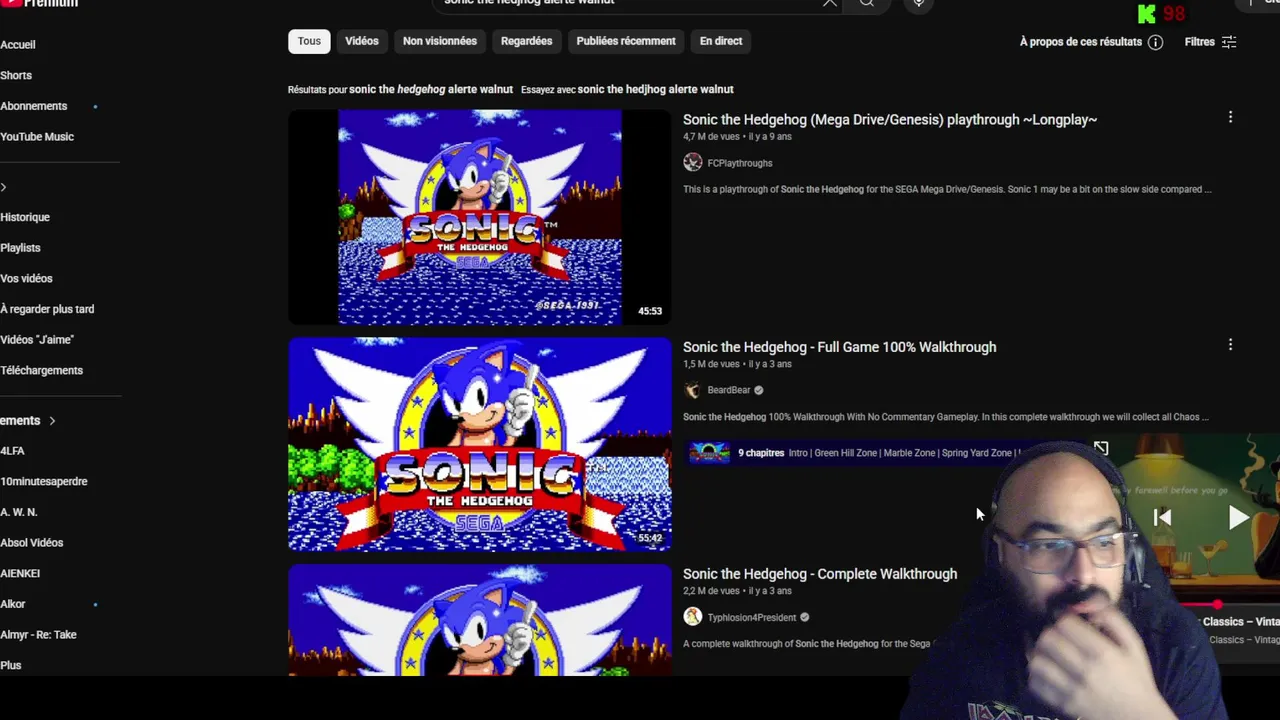The image size is (1280, 720).
Task: Open 'Sonic the Hedgehog - Full Game 100% Walkthrough' title
Action: (839, 347)
